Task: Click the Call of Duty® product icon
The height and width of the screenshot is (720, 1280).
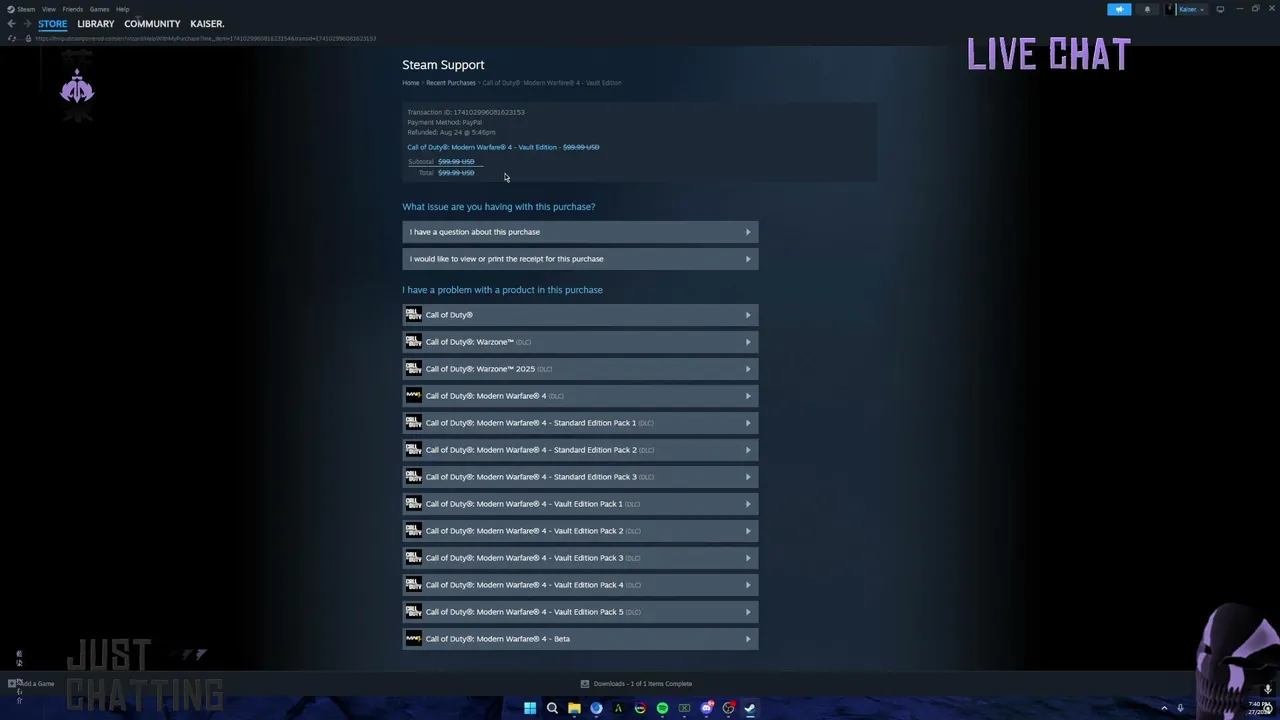Action: coord(413,315)
